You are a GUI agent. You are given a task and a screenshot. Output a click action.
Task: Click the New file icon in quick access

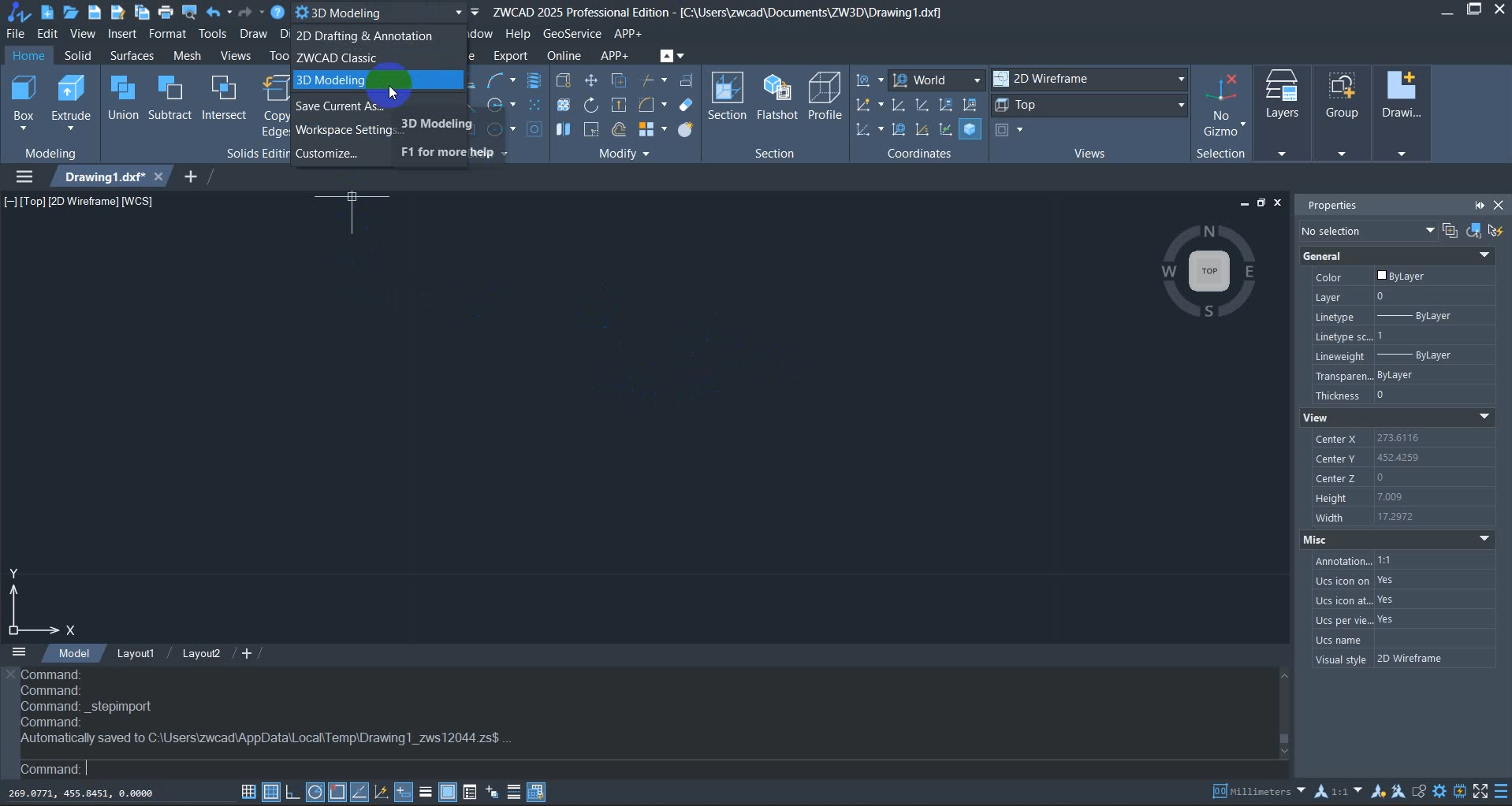click(47, 12)
